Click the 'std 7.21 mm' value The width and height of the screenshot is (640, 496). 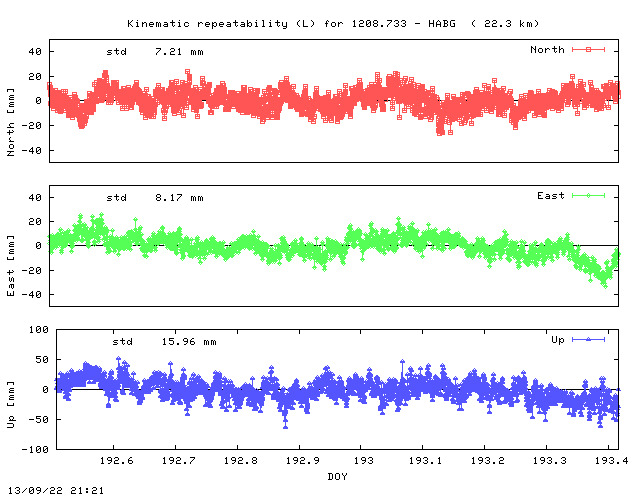click(x=155, y=52)
